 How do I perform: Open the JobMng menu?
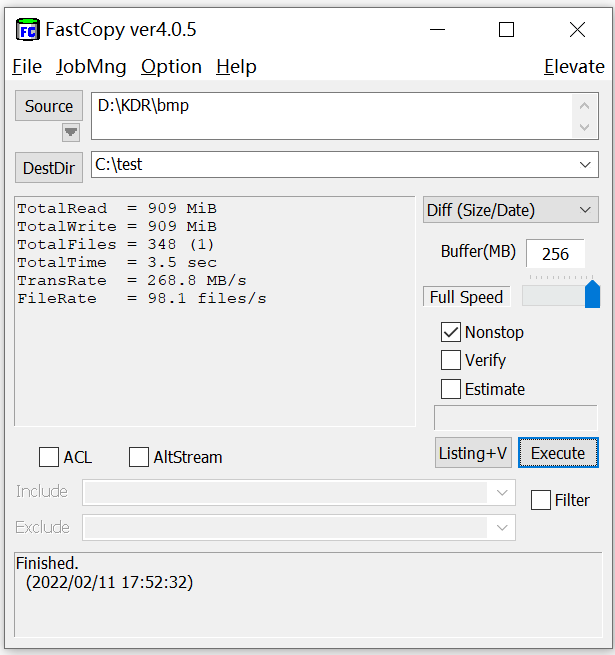pyautogui.click(x=91, y=67)
